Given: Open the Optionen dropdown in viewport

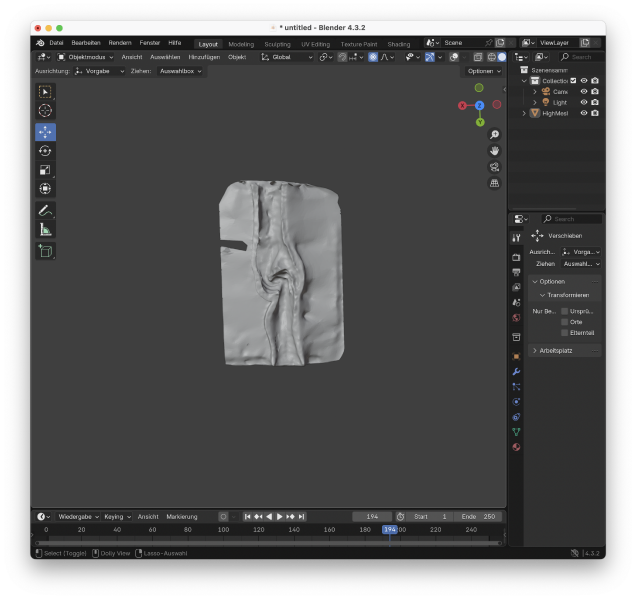Looking at the screenshot, I should 484,71.
